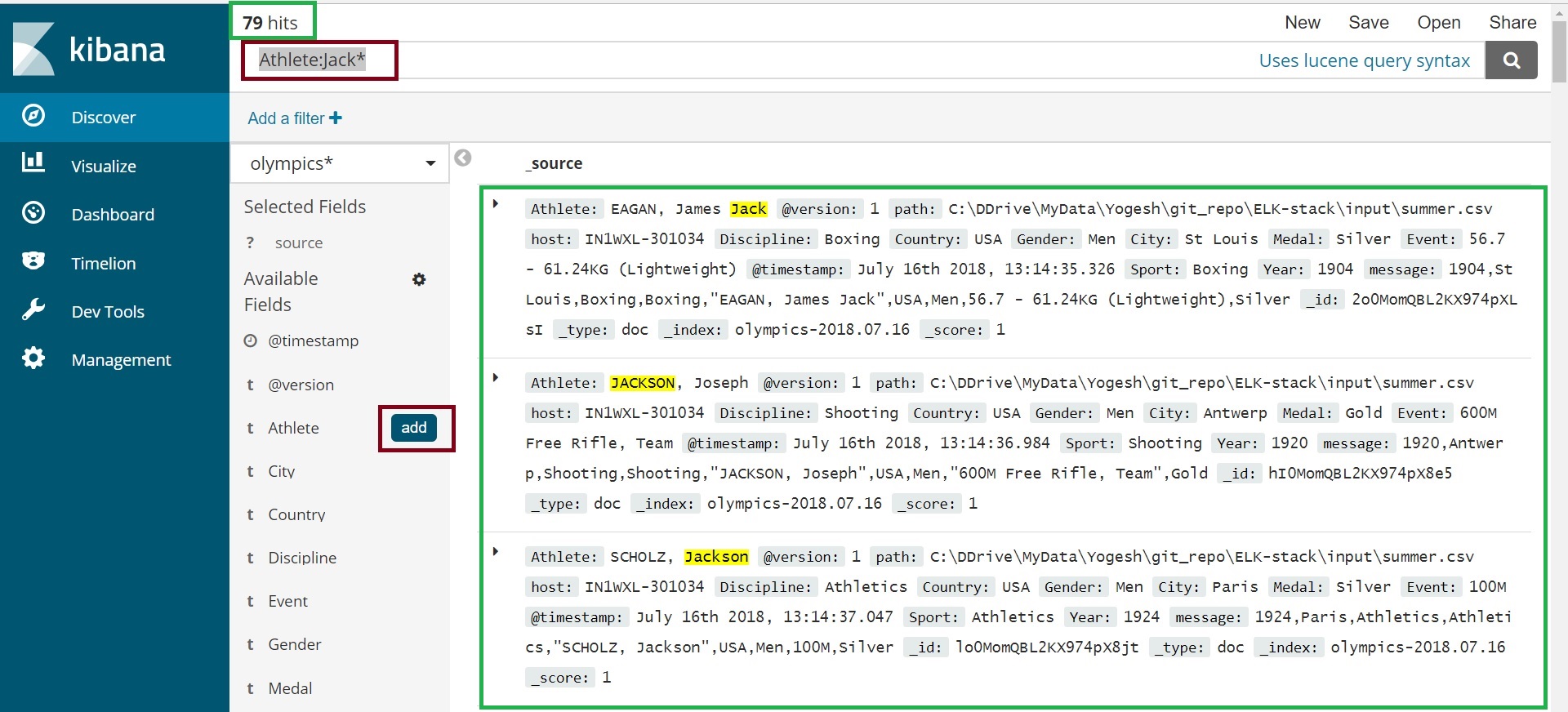The height and width of the screenshot is (712, 1568).
Task: Go to Management section
Action: coord(121,360)
